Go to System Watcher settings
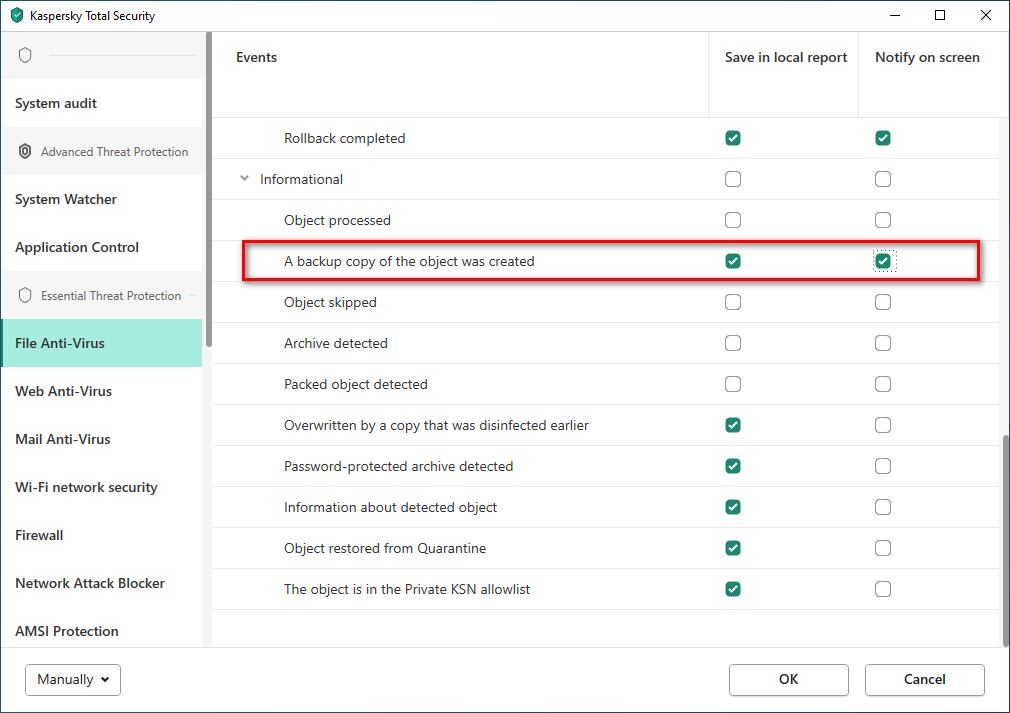This screenshot has width=1010, height=713. (66, 199)
